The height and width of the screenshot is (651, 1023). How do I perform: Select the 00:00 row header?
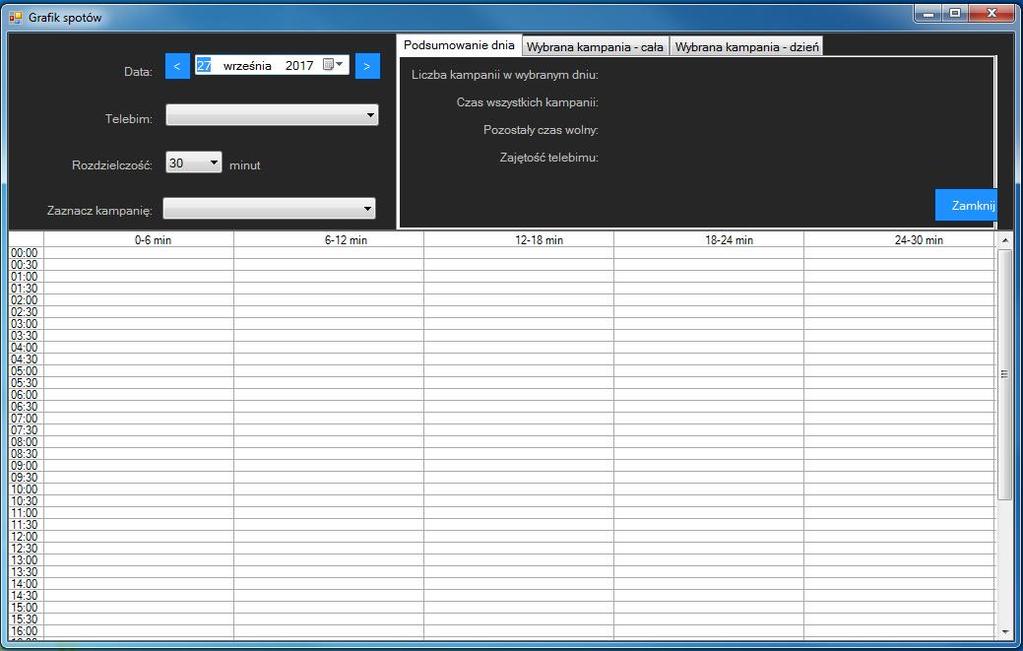coord(26,253)
